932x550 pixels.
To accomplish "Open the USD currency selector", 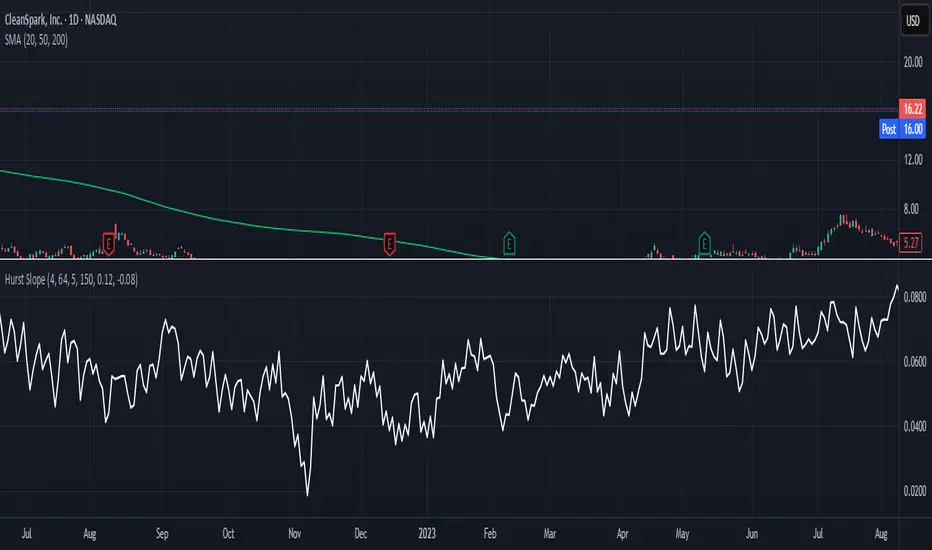I will (x=913, y=21).
